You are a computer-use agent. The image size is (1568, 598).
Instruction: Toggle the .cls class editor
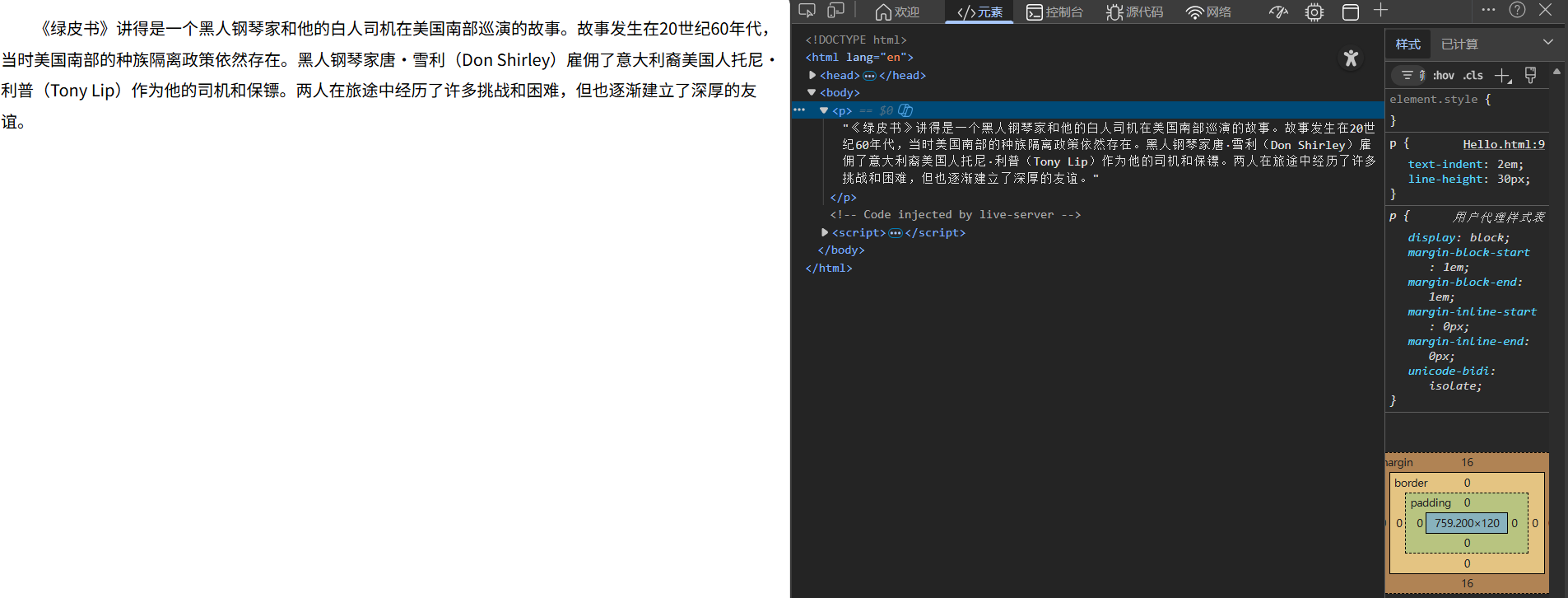(1473, 75)
